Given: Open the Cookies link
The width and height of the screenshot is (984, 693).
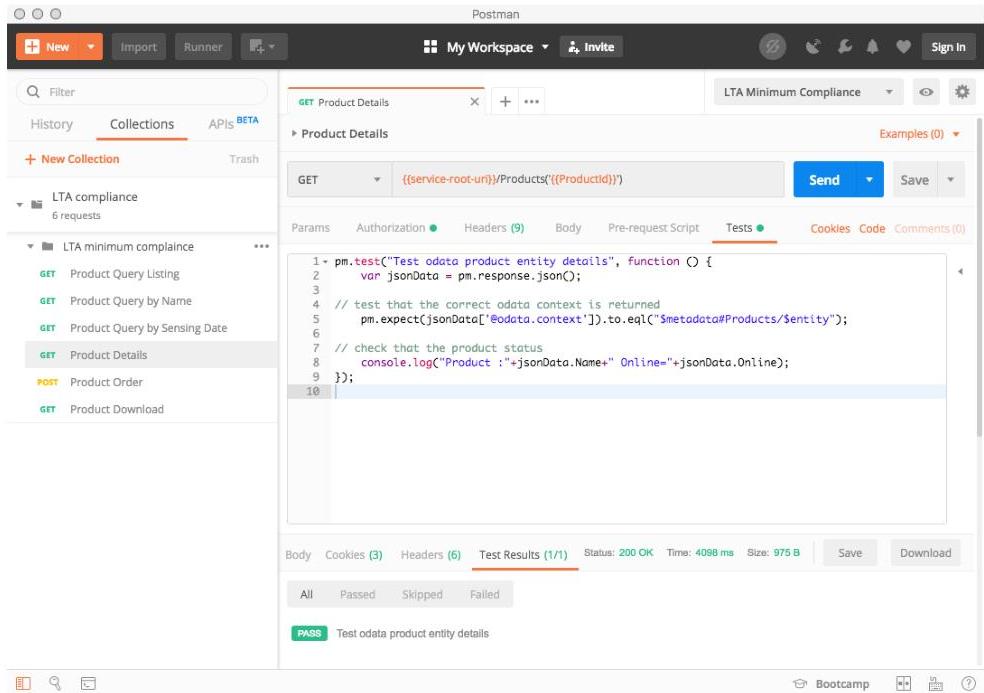Looking at the screenshot, I should coord(830,228).
